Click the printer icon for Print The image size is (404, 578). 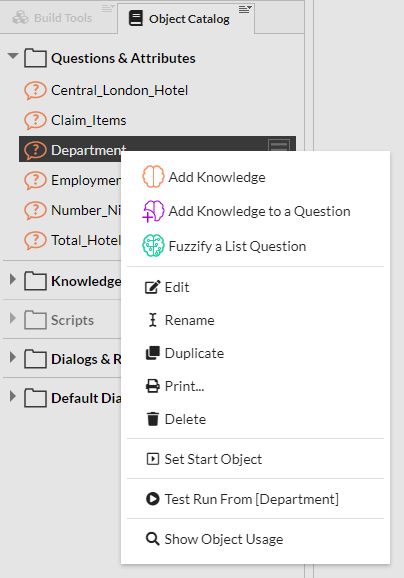(x=153, y=386)
